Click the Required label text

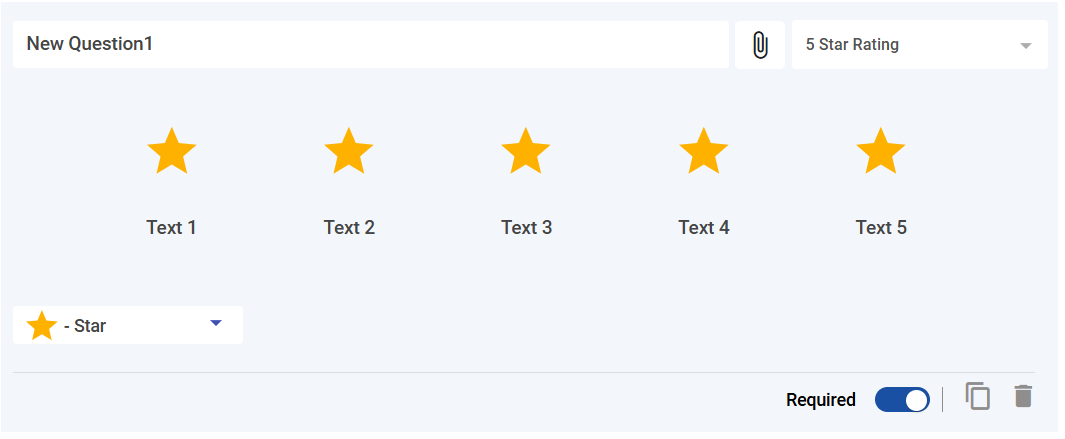click(x=821, y=400)
